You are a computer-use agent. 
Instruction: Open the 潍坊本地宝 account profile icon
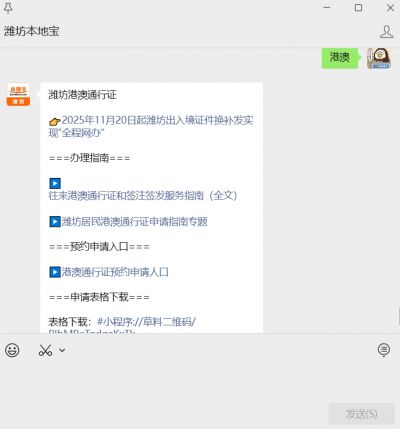point(386,32)
